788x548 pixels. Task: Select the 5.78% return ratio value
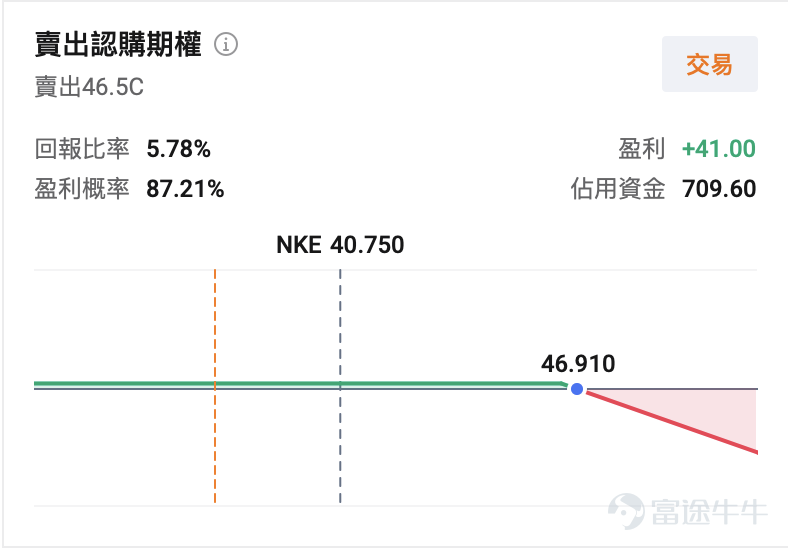pyautogui.click(x=178, y=149)
